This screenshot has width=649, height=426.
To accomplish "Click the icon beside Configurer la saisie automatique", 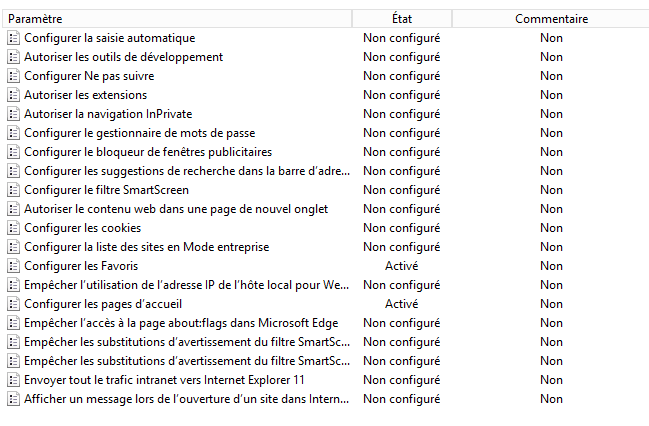I will coord(14,38).
